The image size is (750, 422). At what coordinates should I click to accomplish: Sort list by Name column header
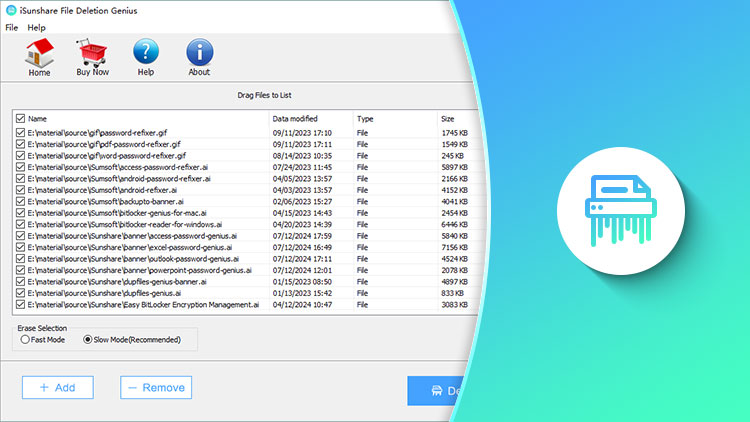37,119
